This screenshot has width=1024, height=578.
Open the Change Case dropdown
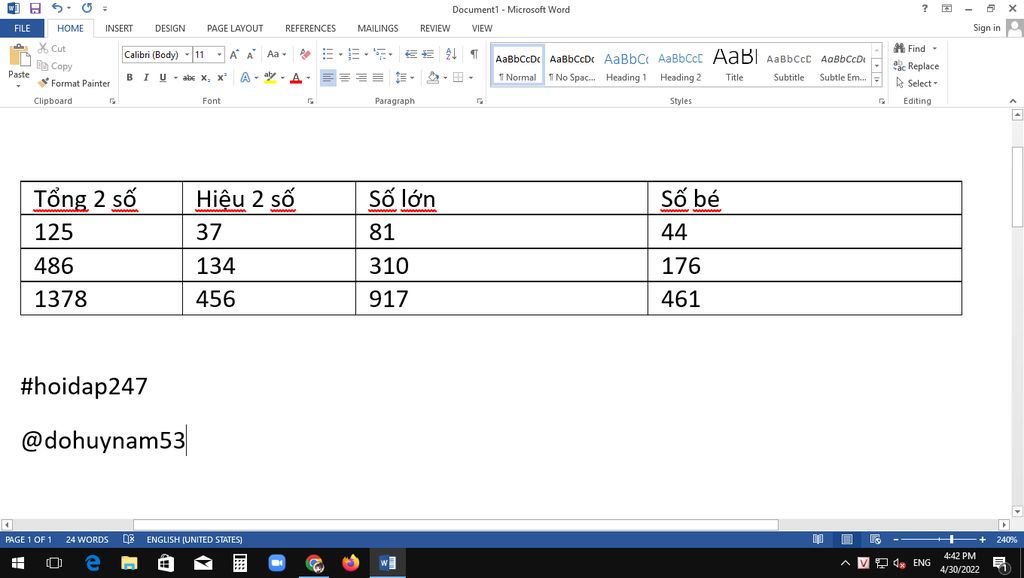(276, 54)
